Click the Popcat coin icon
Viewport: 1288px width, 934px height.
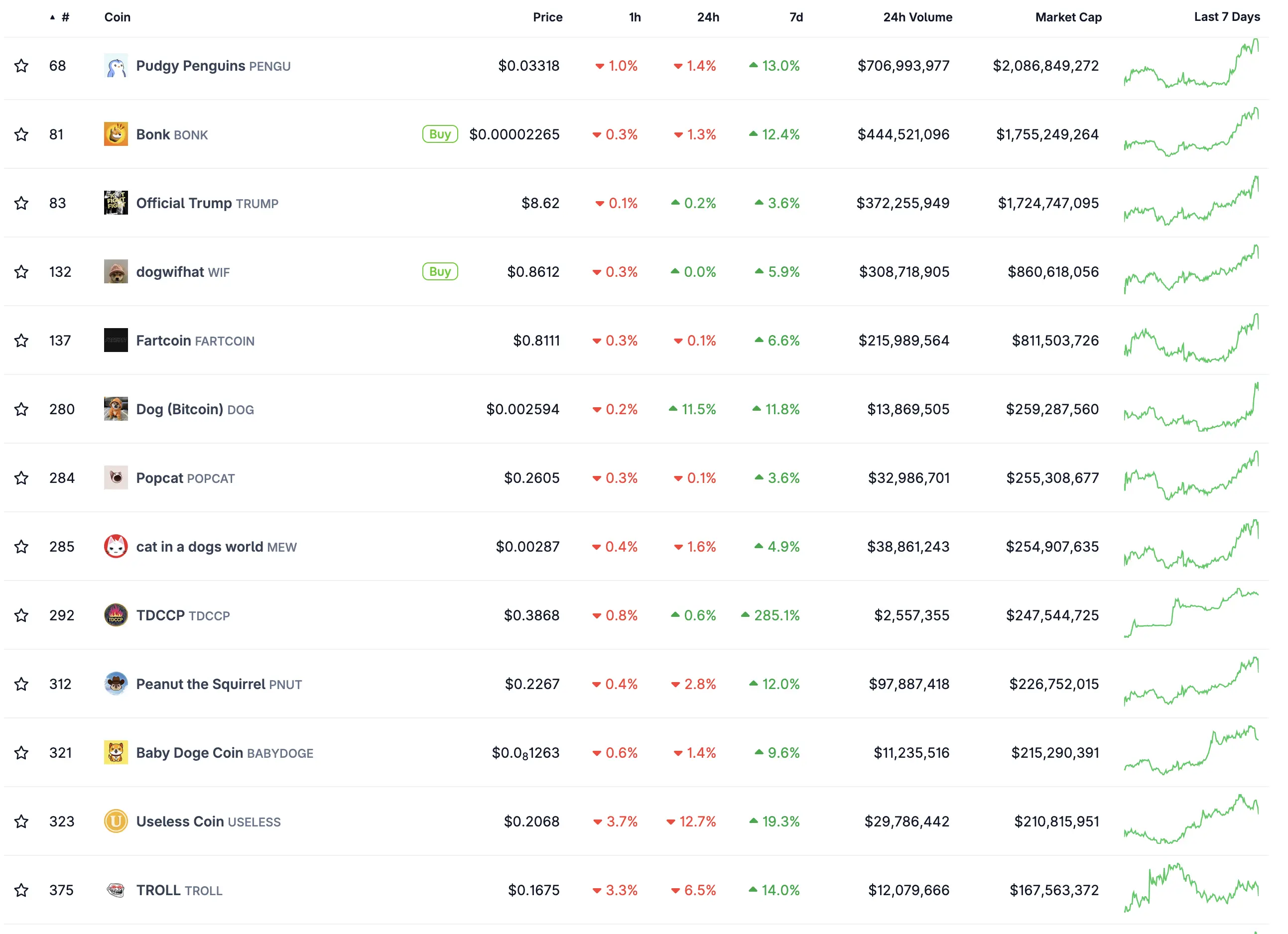(x=116, y=477)
